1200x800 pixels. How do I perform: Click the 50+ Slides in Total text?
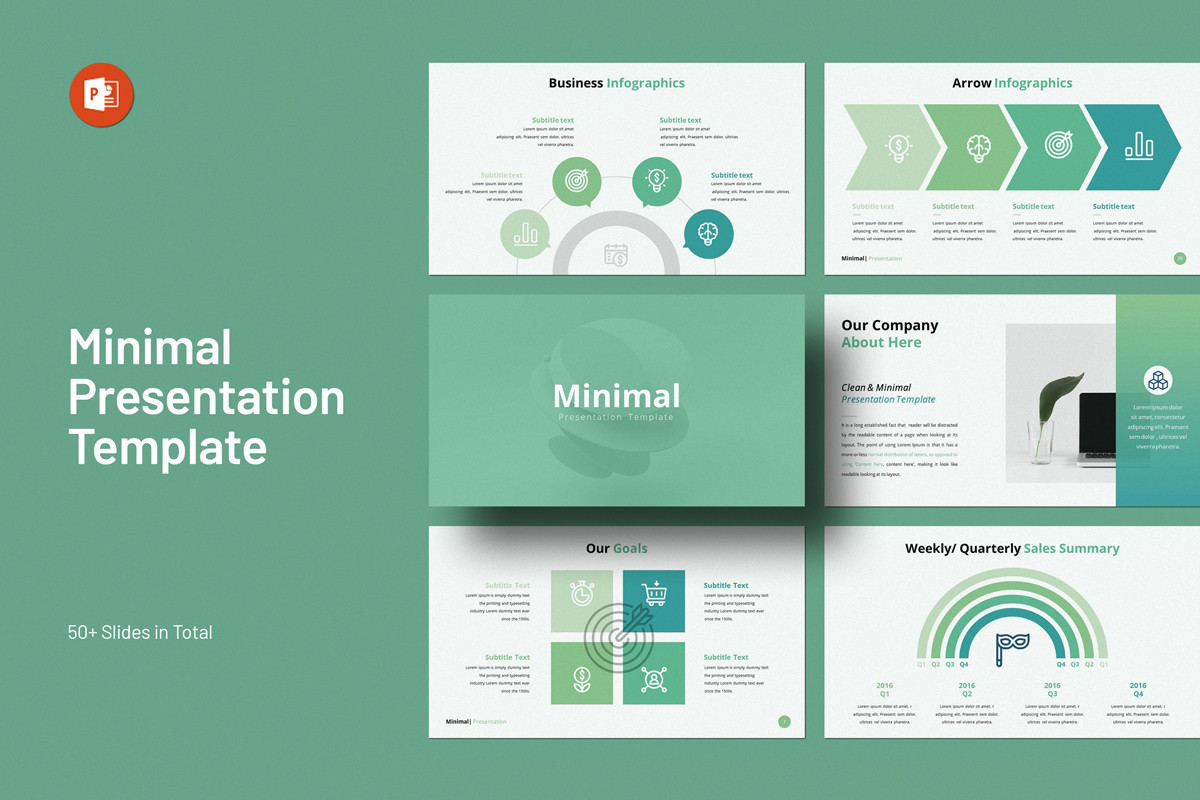tap(139, 632)
